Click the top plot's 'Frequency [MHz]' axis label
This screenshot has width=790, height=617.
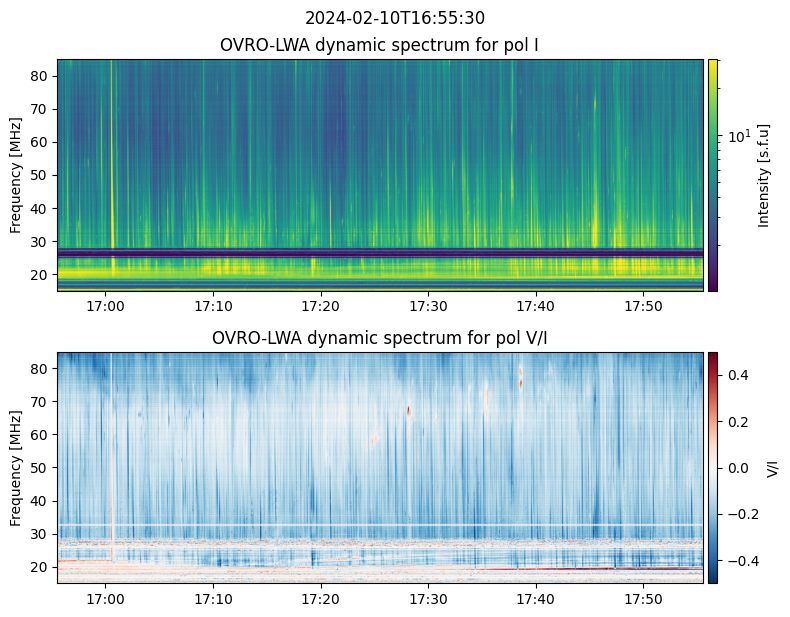click(x=16, y=175)
